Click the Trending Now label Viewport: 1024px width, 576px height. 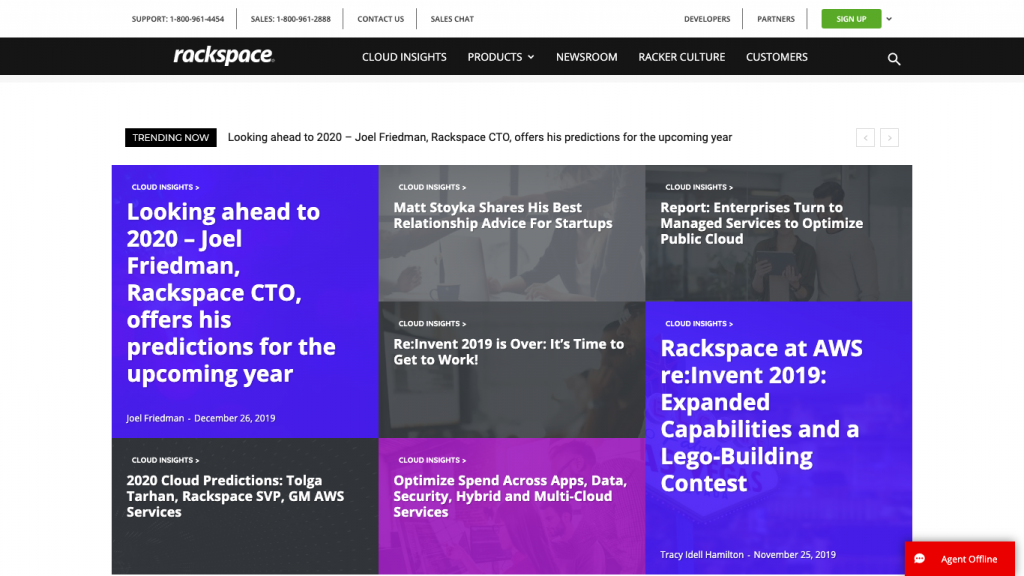click(x=170, y=137)
